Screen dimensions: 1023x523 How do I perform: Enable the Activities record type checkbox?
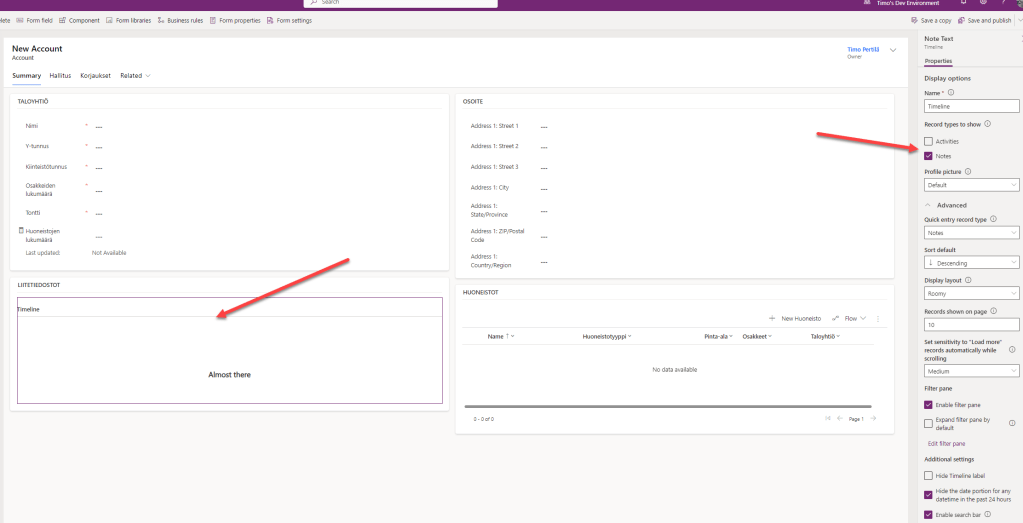pos(929,142)
